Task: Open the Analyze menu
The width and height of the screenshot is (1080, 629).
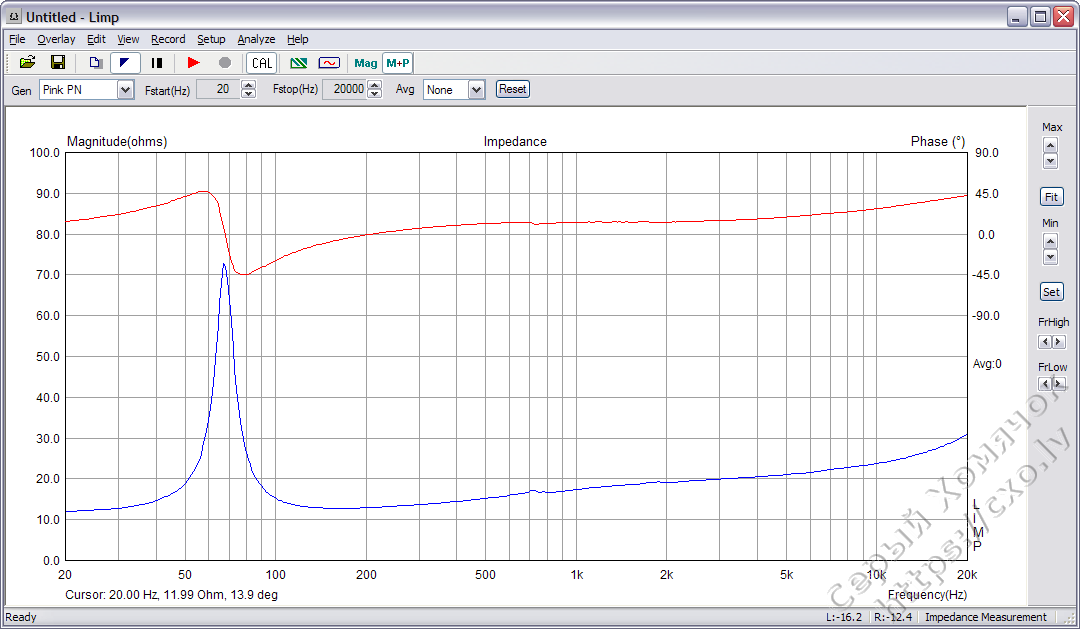Action: tap(256, 39)
